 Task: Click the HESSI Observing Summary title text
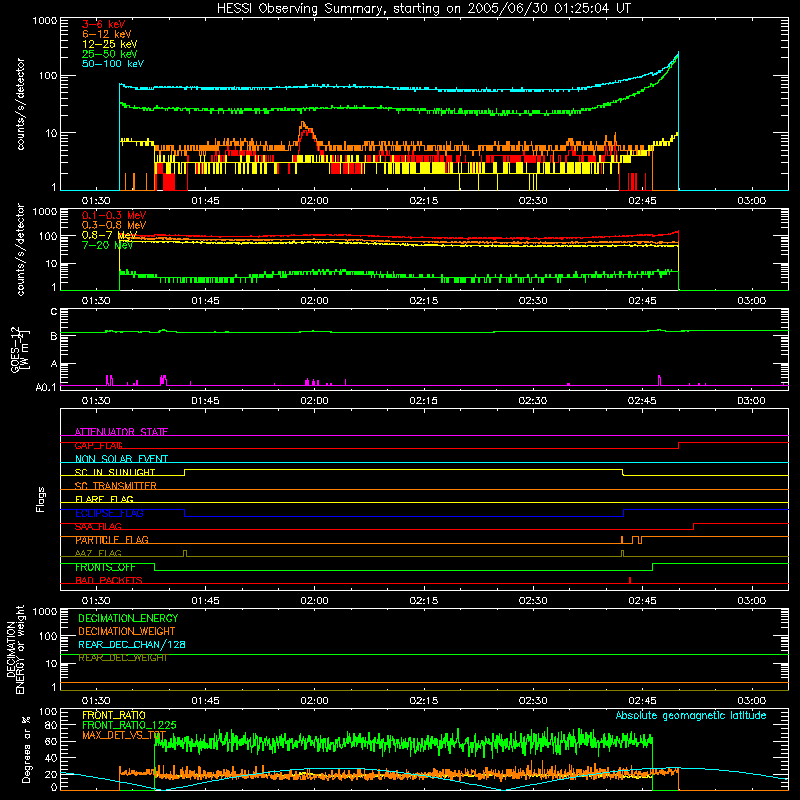click(x=424, y=9)
